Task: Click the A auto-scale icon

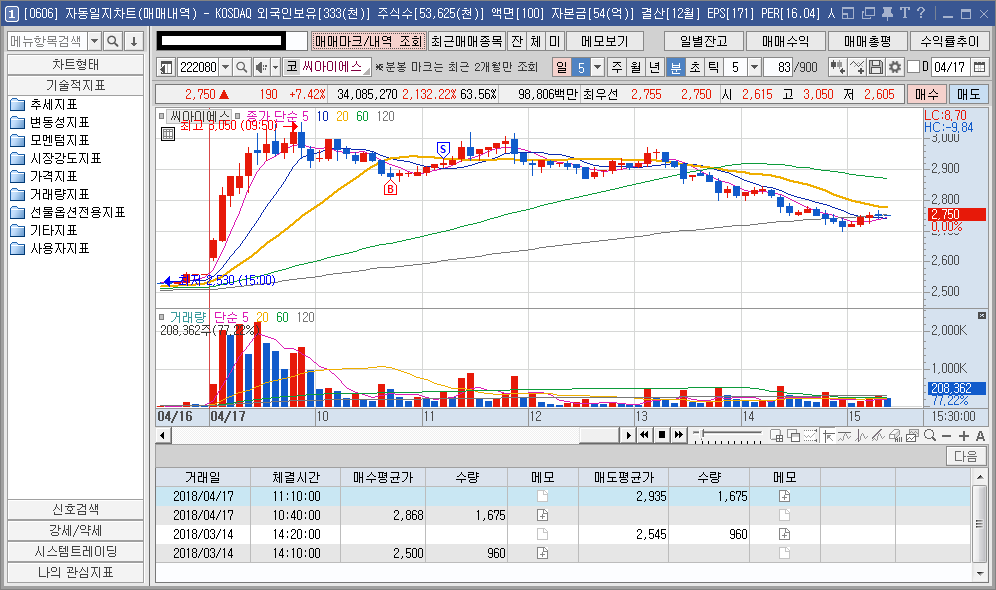Action: (x=980, y=436)
